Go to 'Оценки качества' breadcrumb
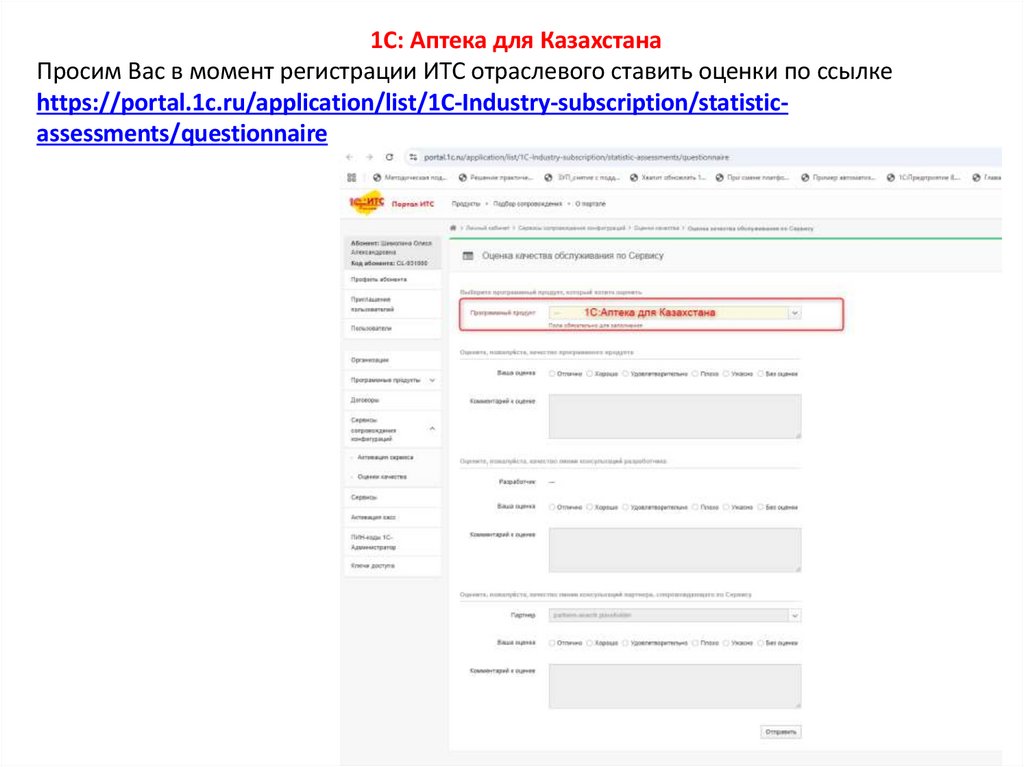 [x=657, y=228]
